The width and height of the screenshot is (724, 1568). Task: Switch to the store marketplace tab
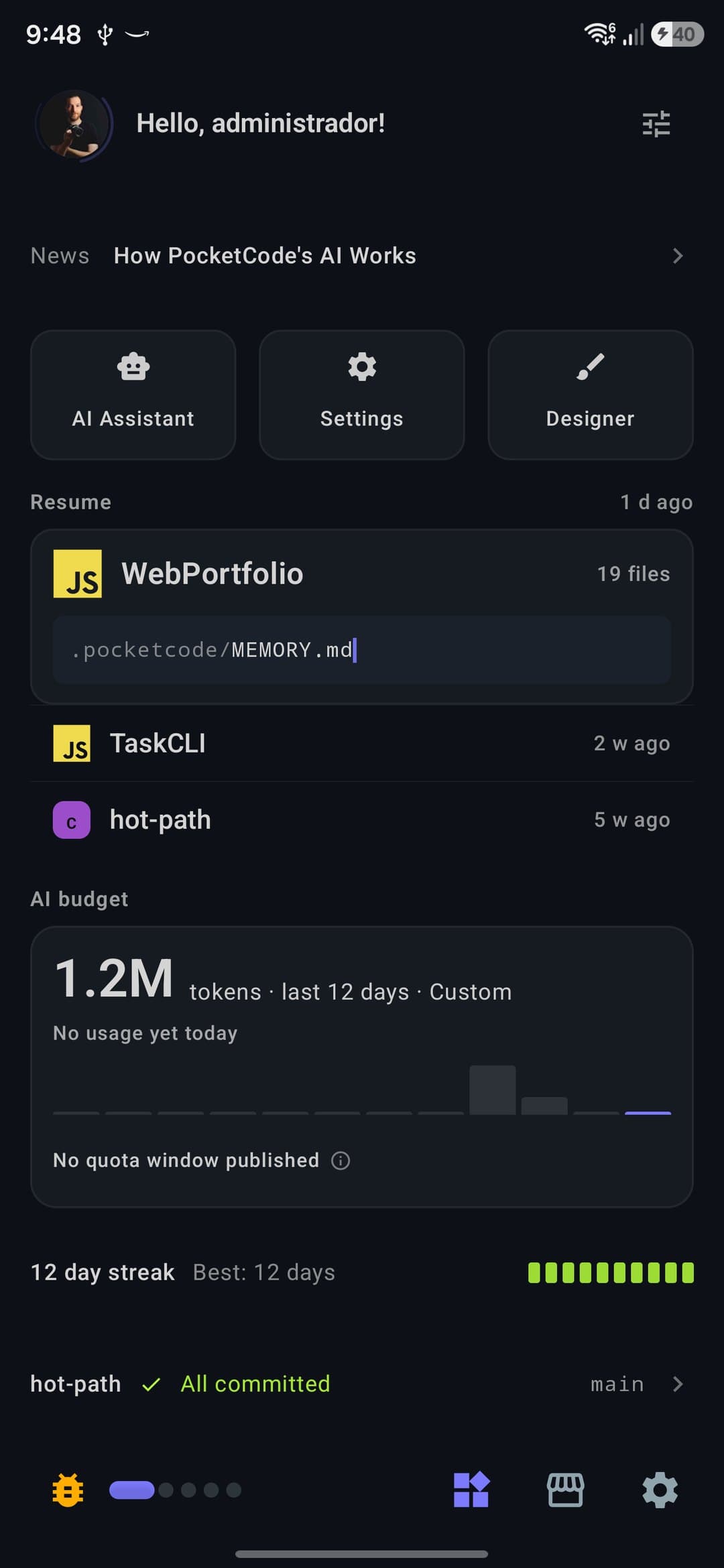566,1490
